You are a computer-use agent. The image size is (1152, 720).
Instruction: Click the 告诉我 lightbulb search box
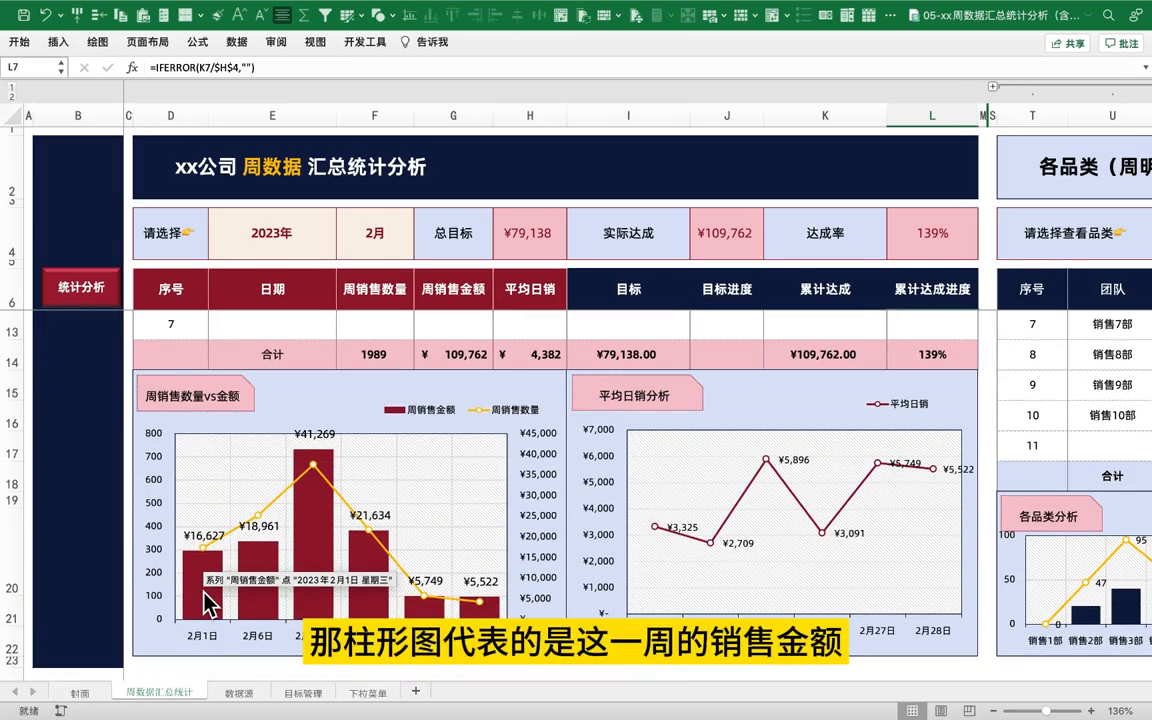(x=425, y=42)
